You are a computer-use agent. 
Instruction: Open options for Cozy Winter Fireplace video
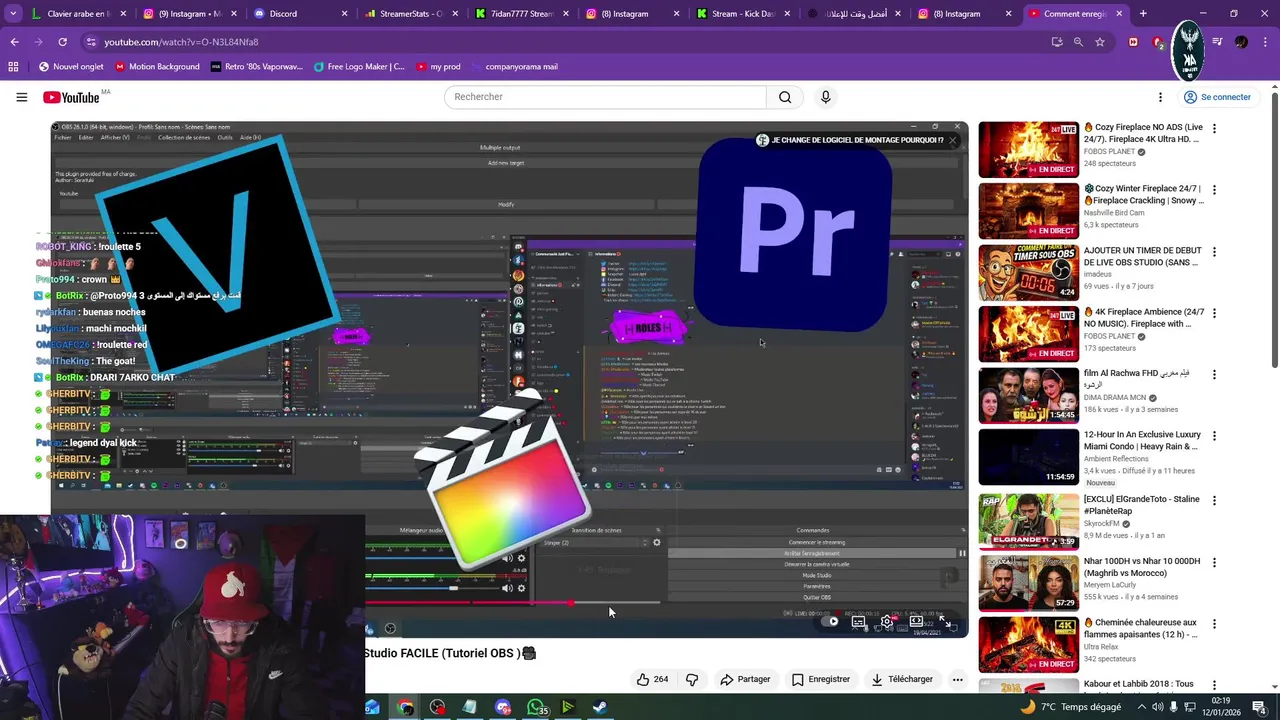tap(1214, 190)
